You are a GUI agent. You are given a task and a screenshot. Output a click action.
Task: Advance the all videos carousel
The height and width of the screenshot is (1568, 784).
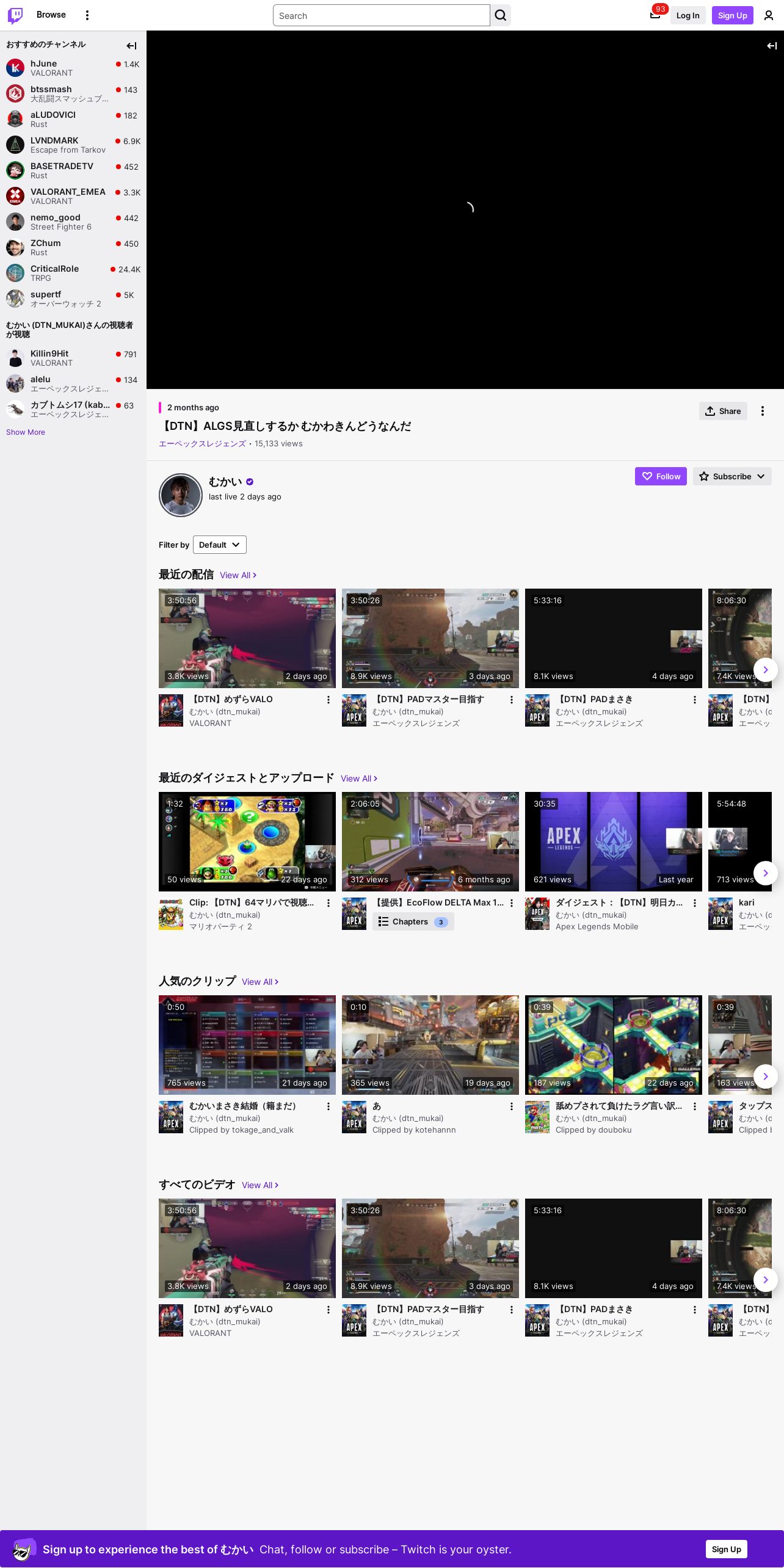(x=766, y=1280)
